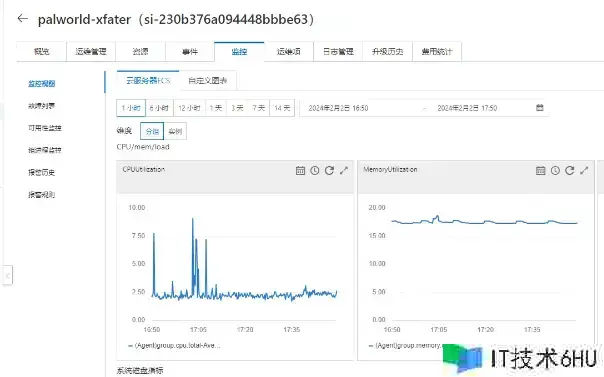Refresh the MemoryUtilization chart
Image resolution: width=604 pixels, height=377 pixels.
569,170
